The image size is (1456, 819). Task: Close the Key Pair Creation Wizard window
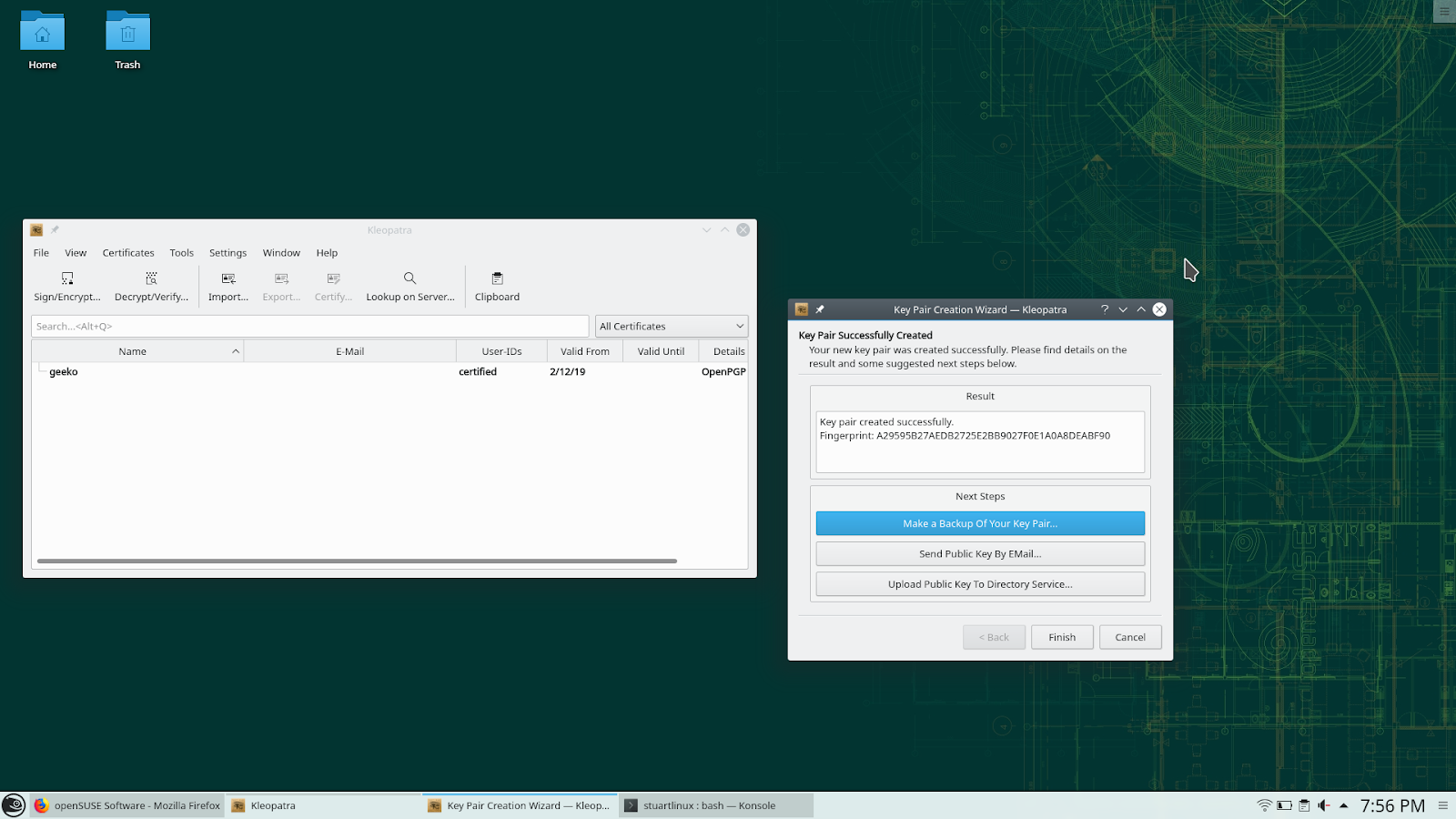point(1159,309)
